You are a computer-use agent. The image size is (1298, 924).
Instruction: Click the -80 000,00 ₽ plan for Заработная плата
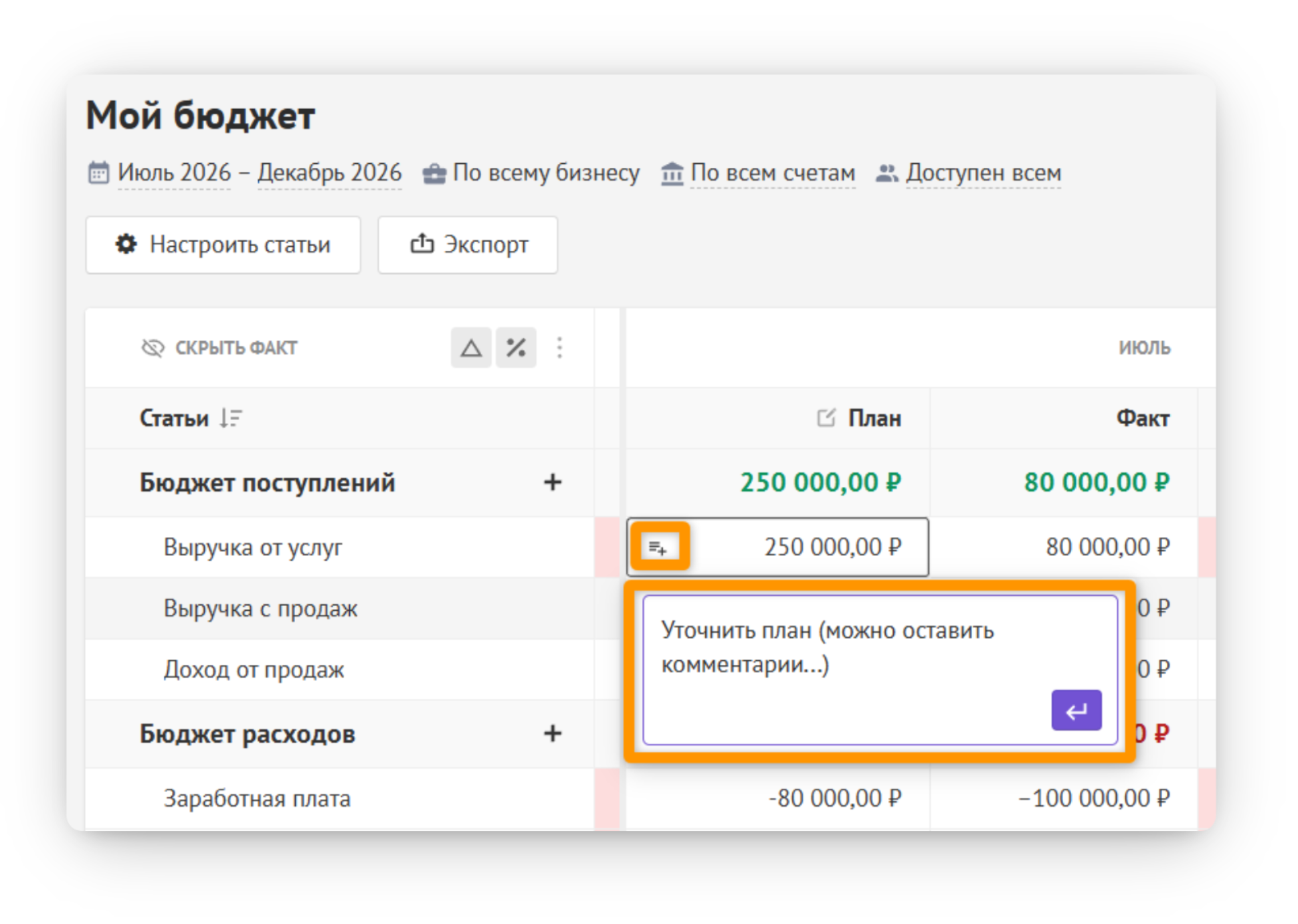point(835,798)
